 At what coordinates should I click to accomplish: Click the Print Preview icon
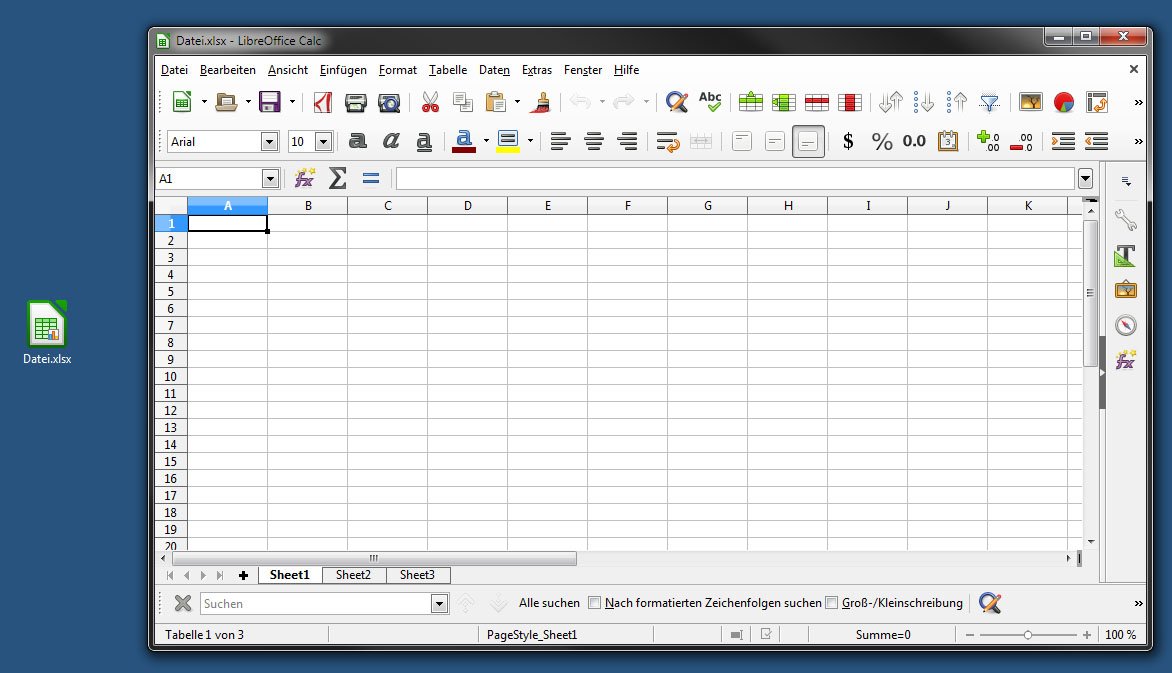(389, 102)
